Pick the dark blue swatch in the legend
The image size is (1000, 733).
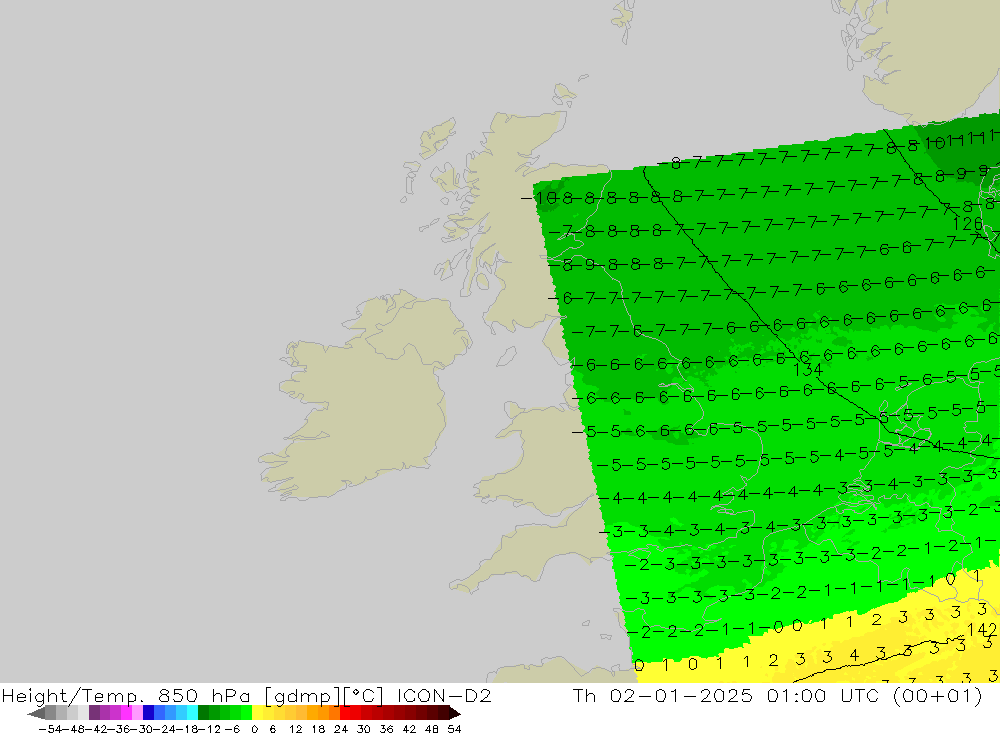click(x=149, y=714)
